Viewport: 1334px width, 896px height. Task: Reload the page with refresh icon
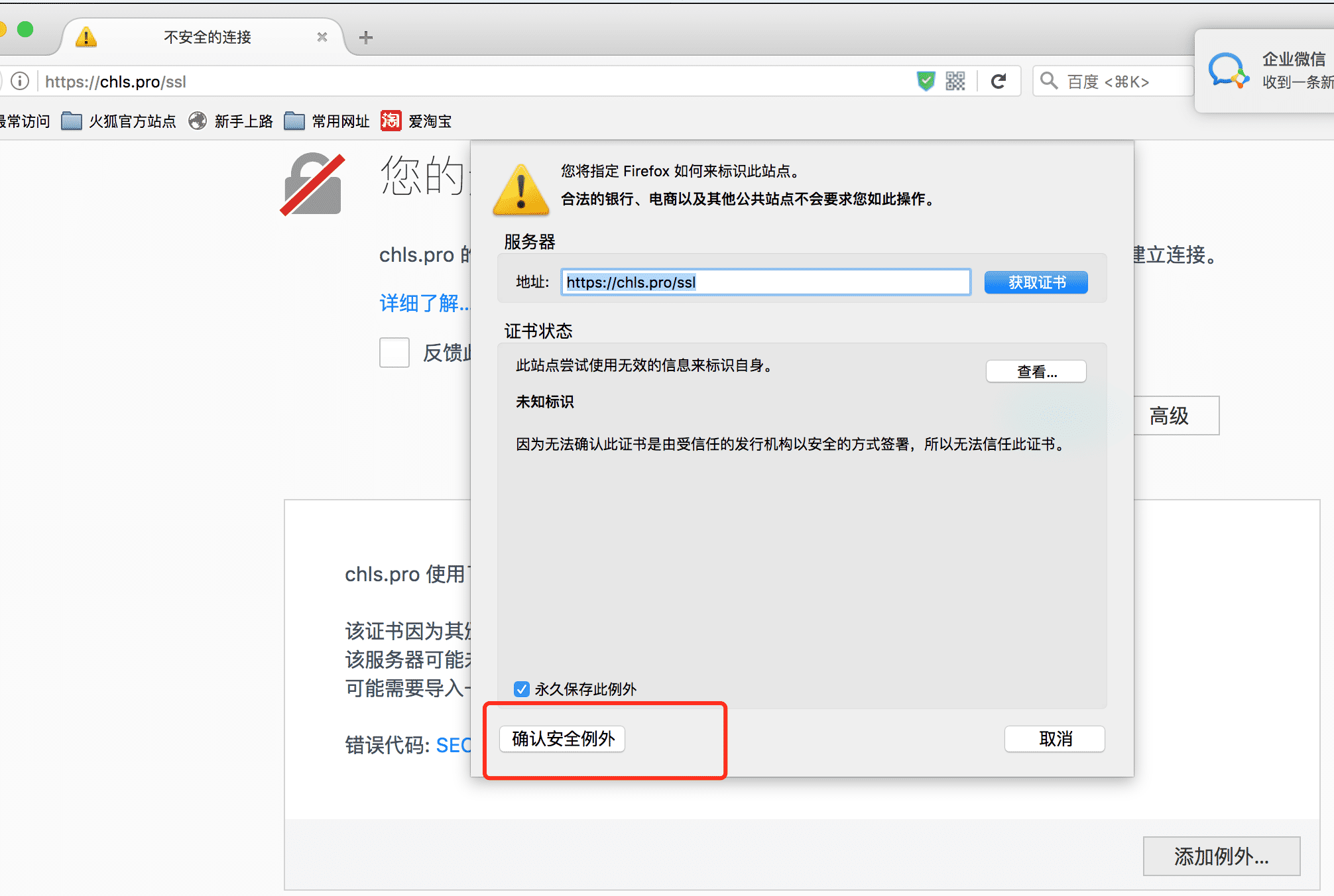click(x=999, y=81)
